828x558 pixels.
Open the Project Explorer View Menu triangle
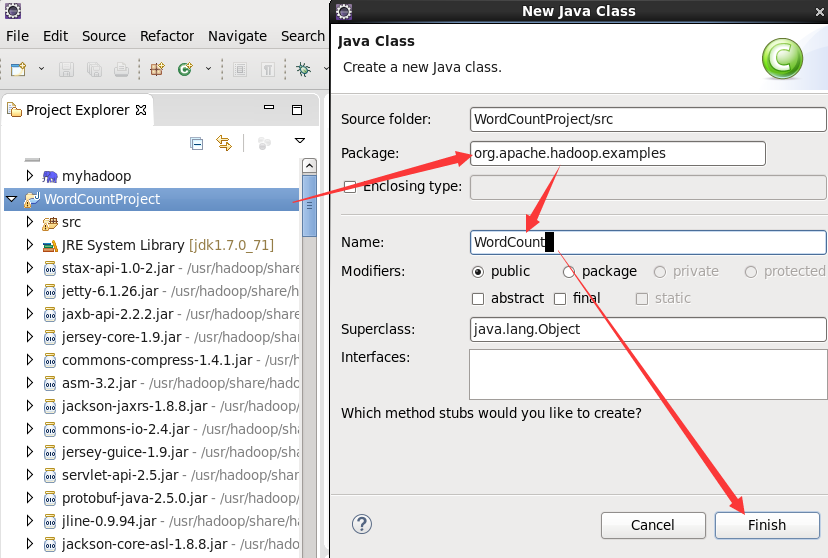(x=299, y=140)
